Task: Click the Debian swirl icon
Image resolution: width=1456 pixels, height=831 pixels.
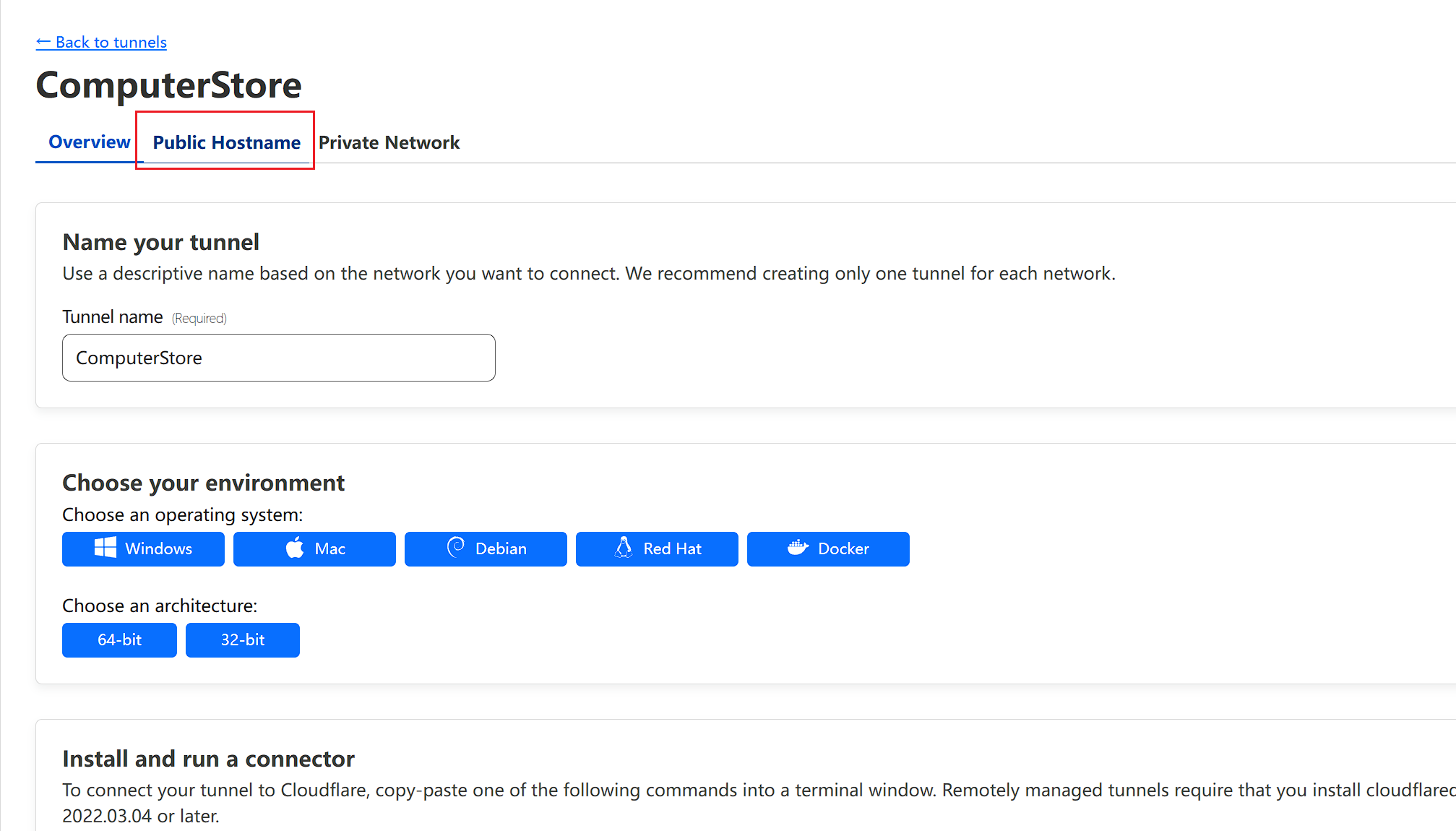Action: 456,547
